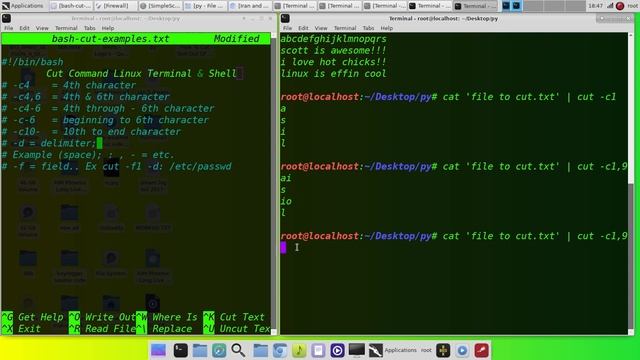Open Terminal menu in right terminal window
Viewport: 640px width, 360px height.
coord(345,28)
